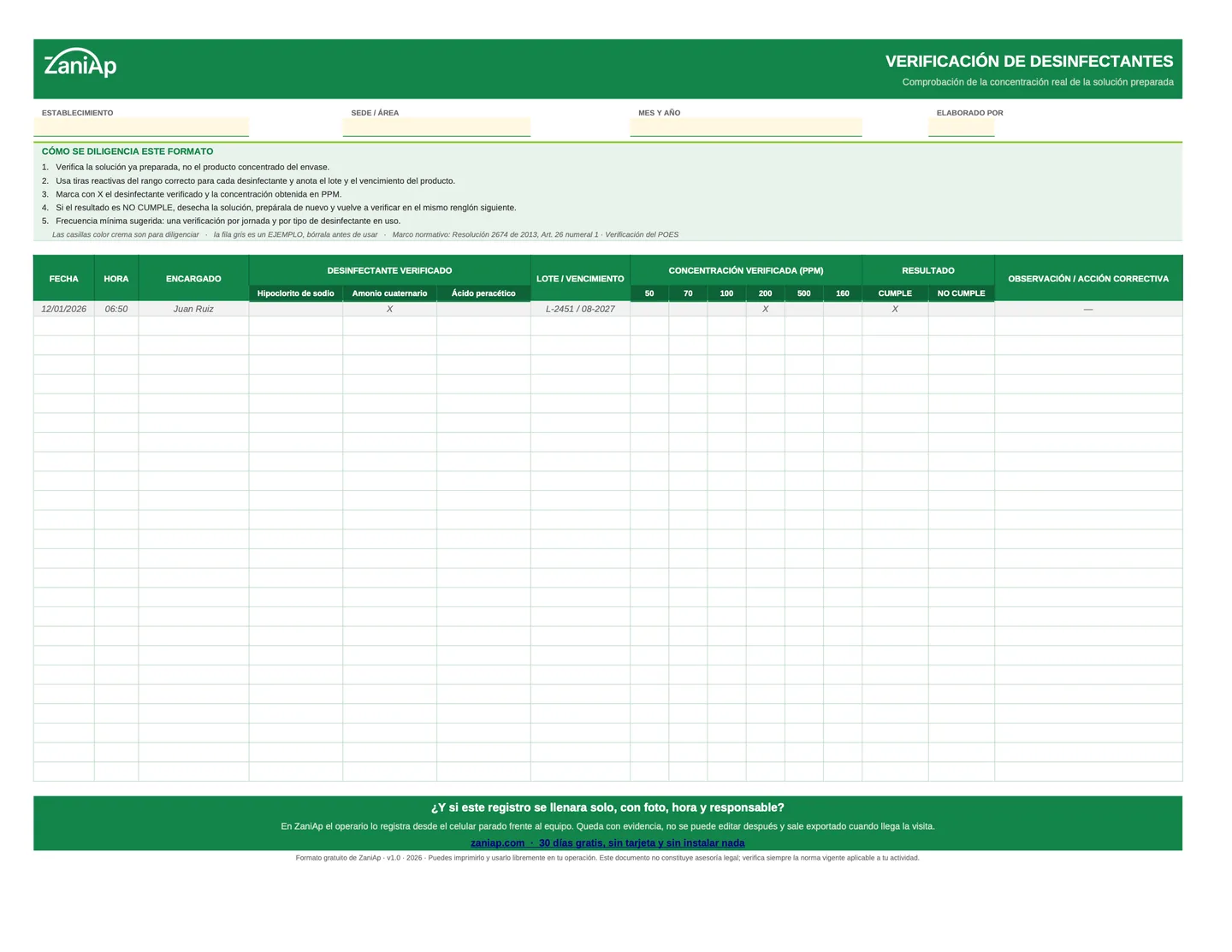The image size is (1232, 952).
Task: Select the FECHA column header
Action: pos(64,279)
